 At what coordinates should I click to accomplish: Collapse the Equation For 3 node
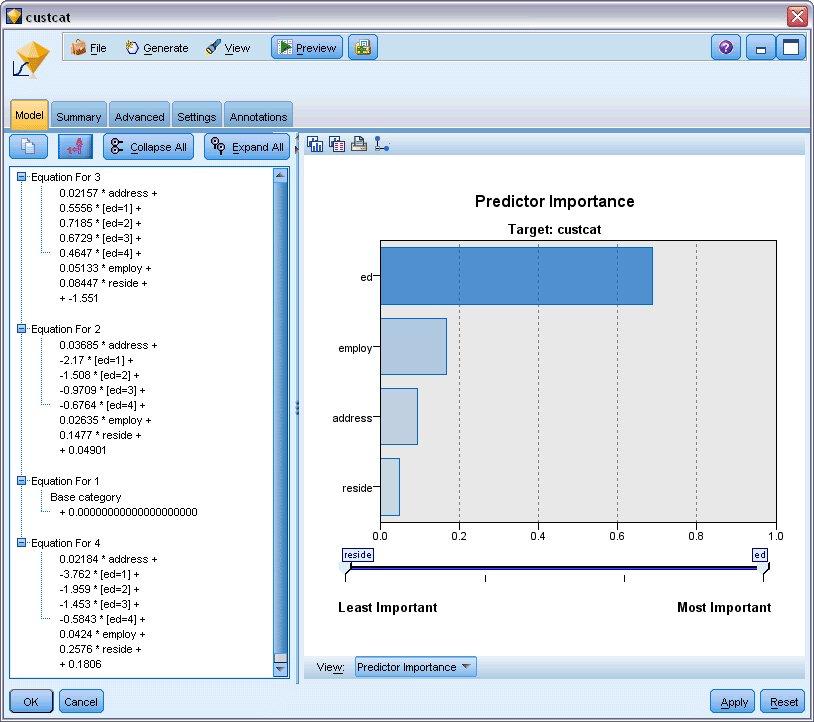point(21,177)
